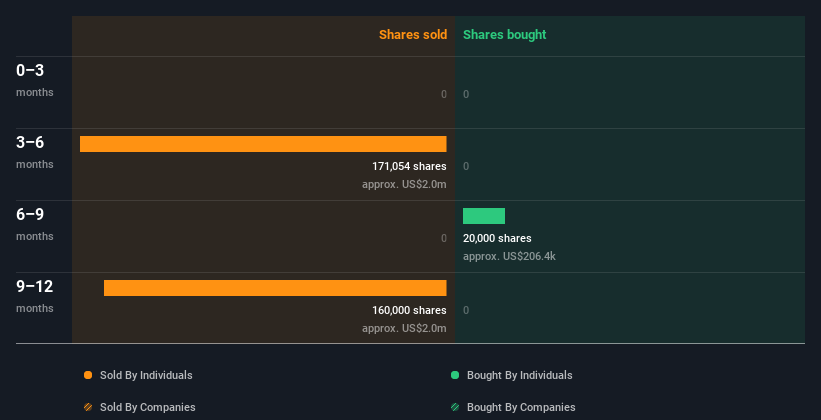This screenshot has height=420, width=821.
Task: Click the 0–3 months row label
Action: click(35, 80)
